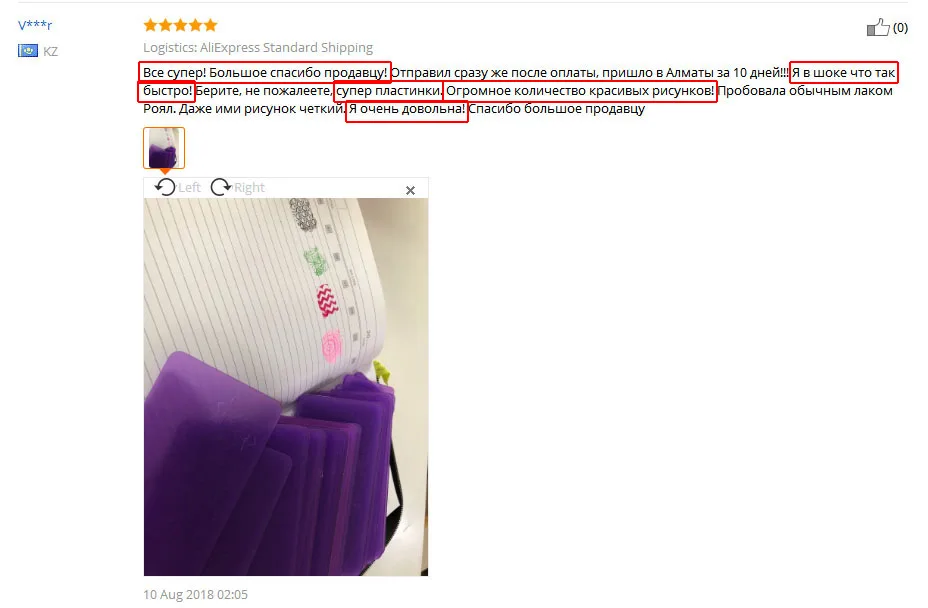Click the "Right" rotate label
The image size is (928, 608).
click(x=249, y=188)
